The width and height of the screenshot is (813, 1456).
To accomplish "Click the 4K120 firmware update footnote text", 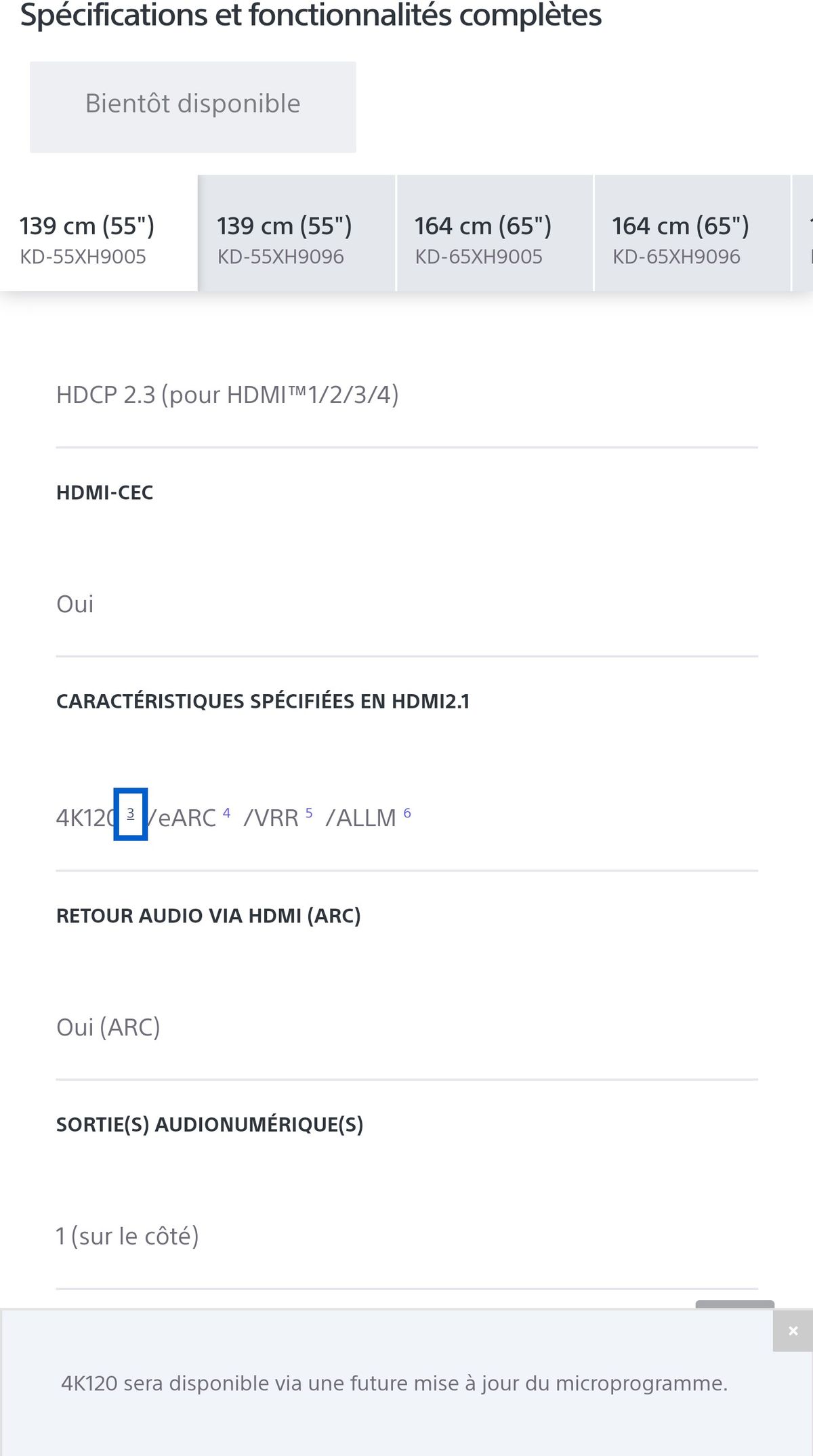I will pyautogui.click(x=394, y=1383).
